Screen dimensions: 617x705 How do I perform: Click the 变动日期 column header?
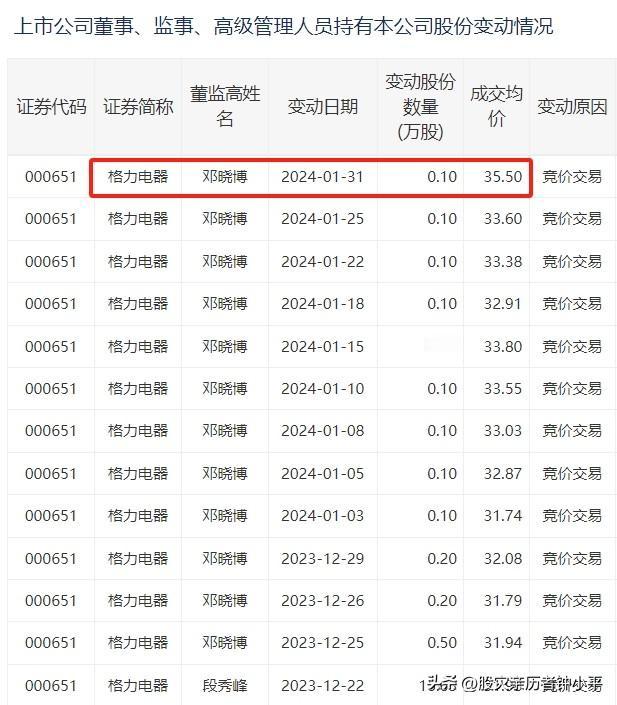[322, 107]
